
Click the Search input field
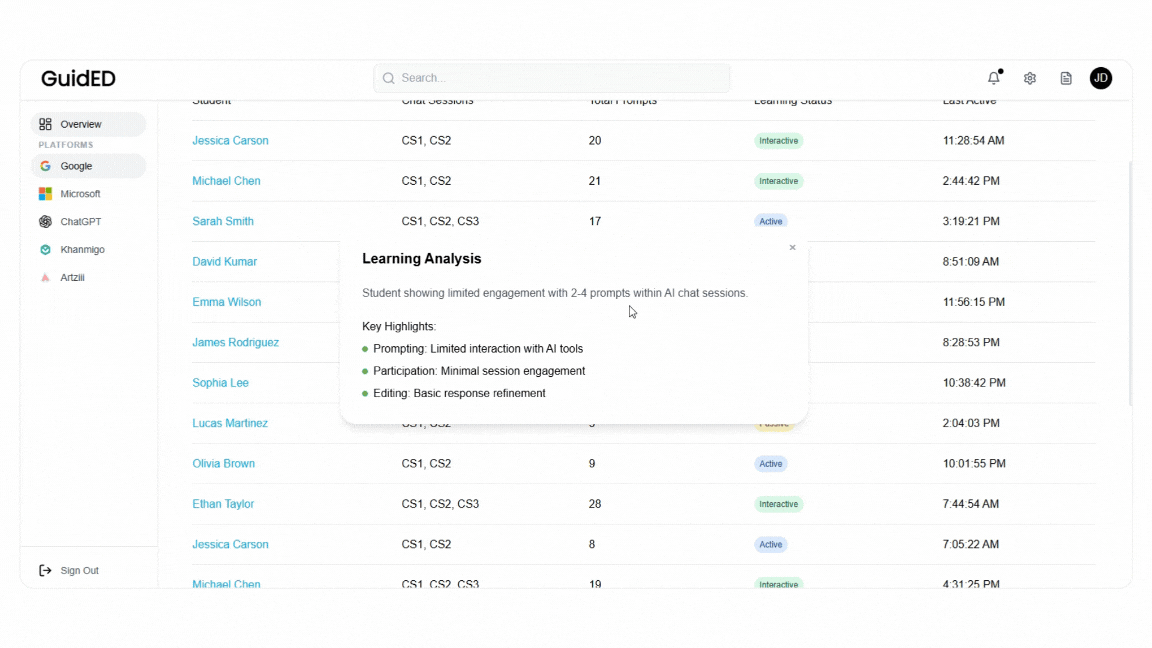point(551,77)
